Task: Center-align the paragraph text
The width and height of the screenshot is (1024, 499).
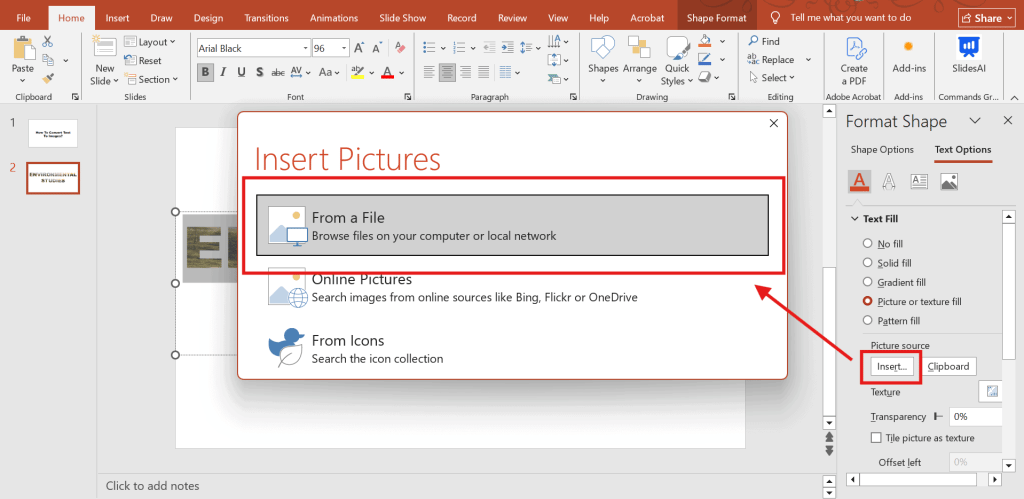Action: 447,71
